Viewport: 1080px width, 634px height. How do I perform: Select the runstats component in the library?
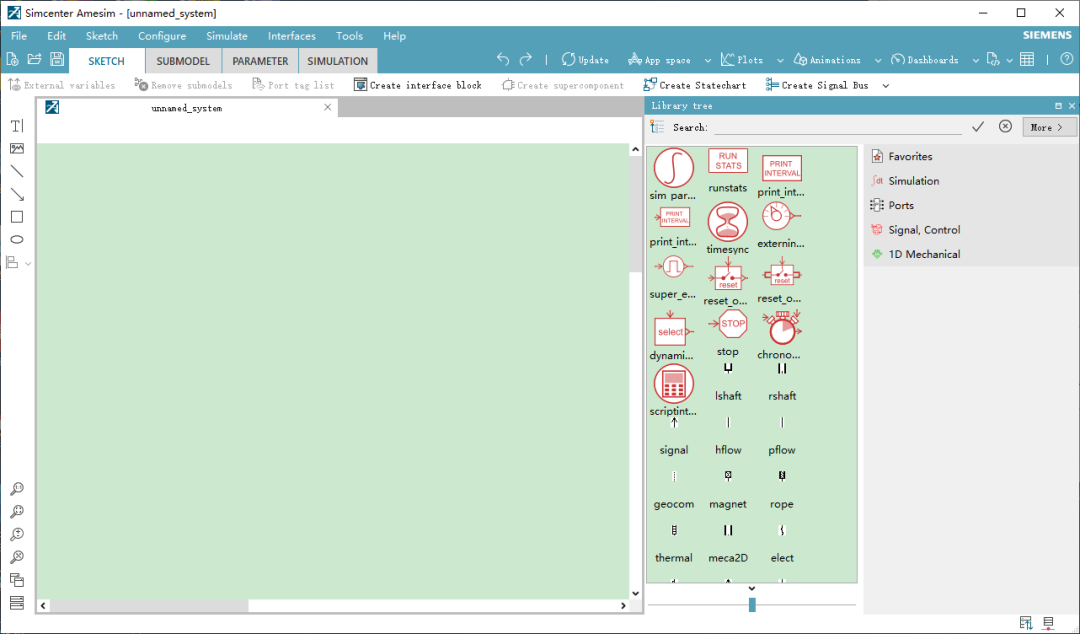[727, 162]
